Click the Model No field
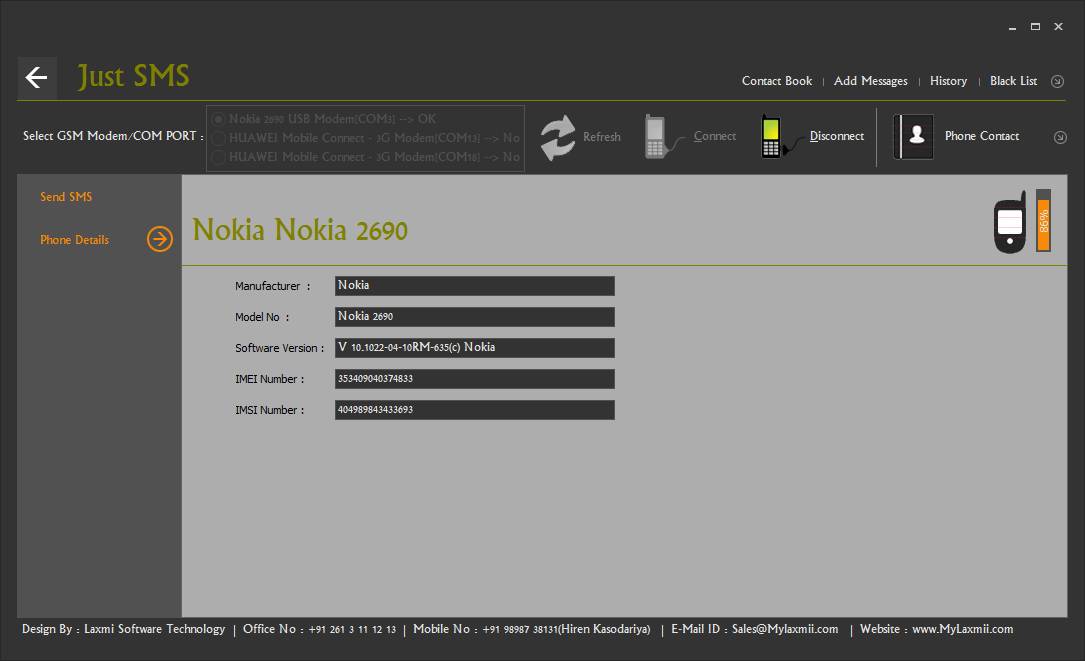Screen dimensions: 1085x661 (475, 317)
